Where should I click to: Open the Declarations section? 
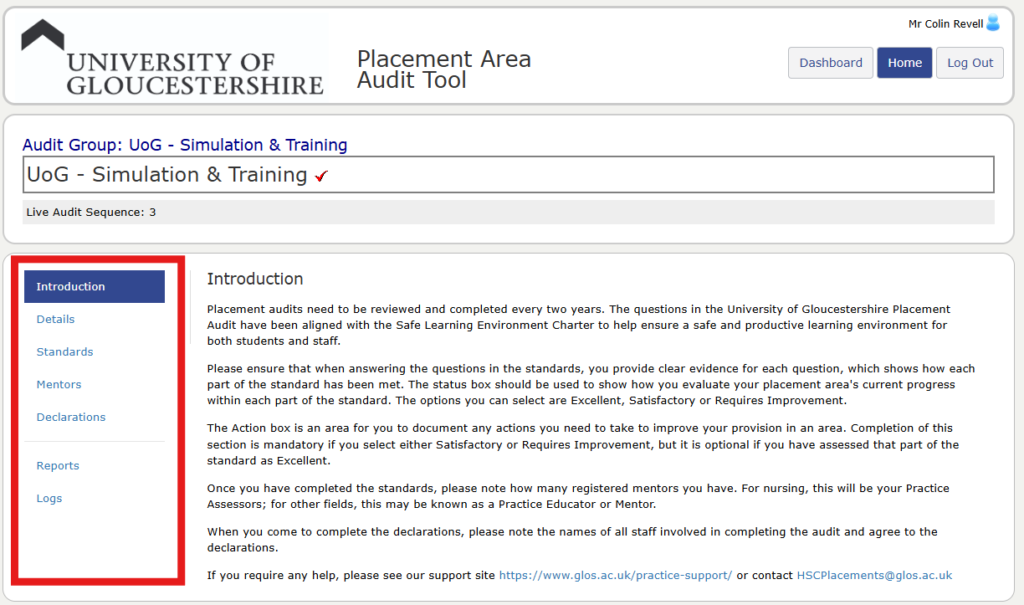pyautogui.click(x=71, y=417)
